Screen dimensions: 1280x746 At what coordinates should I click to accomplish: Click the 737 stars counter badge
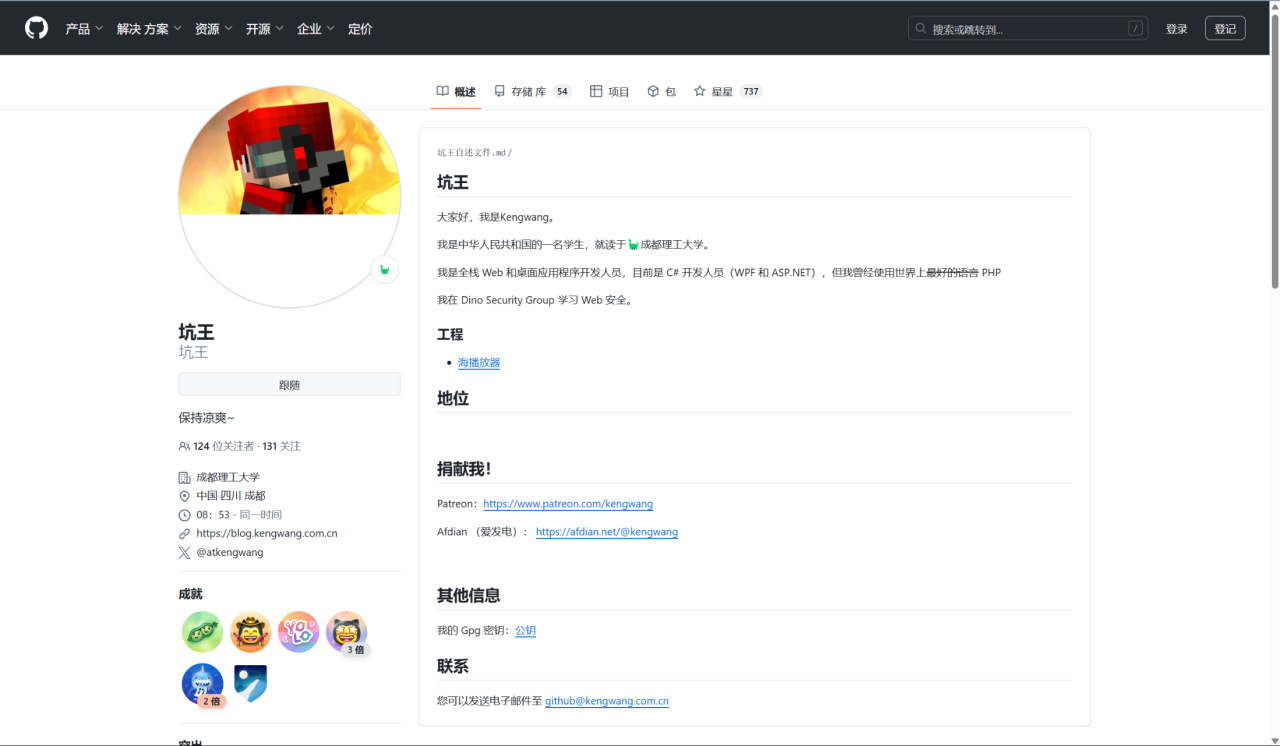tap(751, 91)
